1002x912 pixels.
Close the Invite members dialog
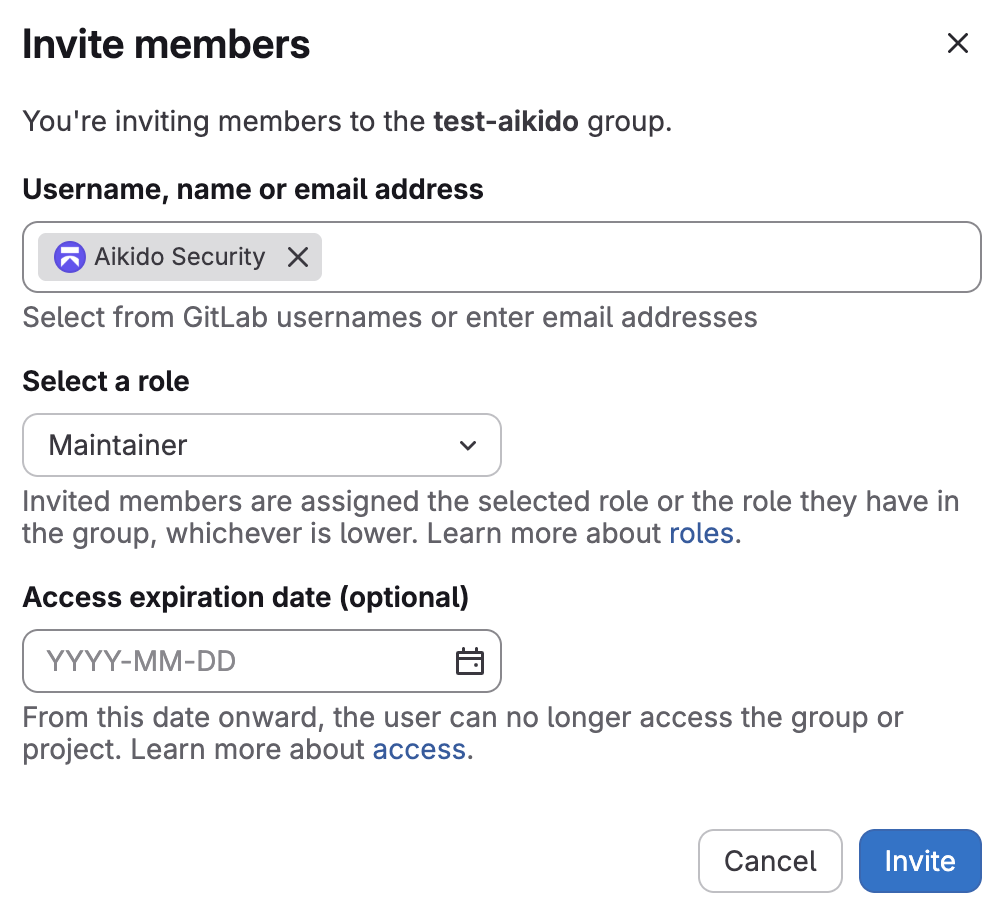pos(957,43)
